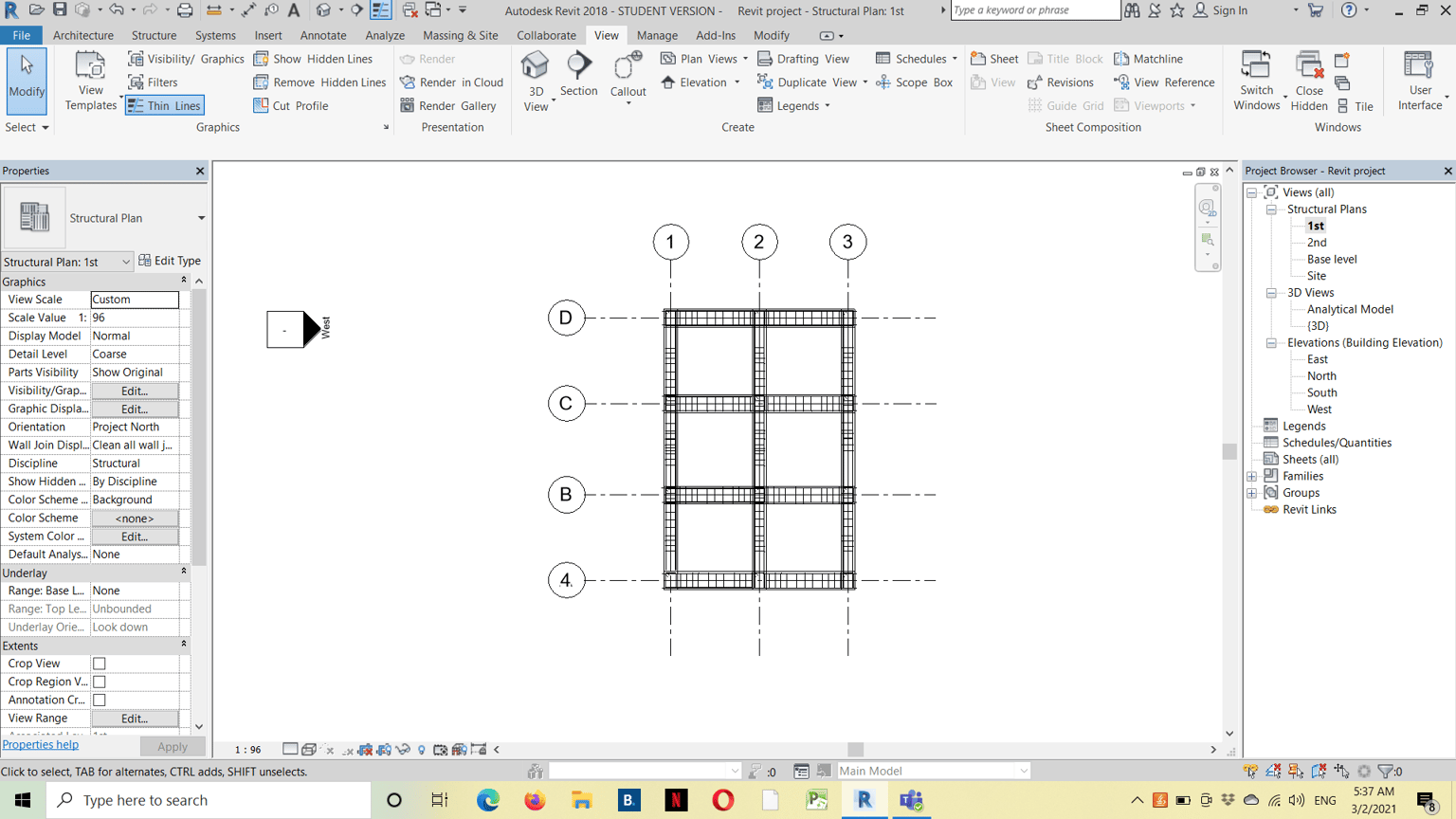Expand the Families tree node
This screenshot has height=819, width=1456.
tap(1252, 477)
